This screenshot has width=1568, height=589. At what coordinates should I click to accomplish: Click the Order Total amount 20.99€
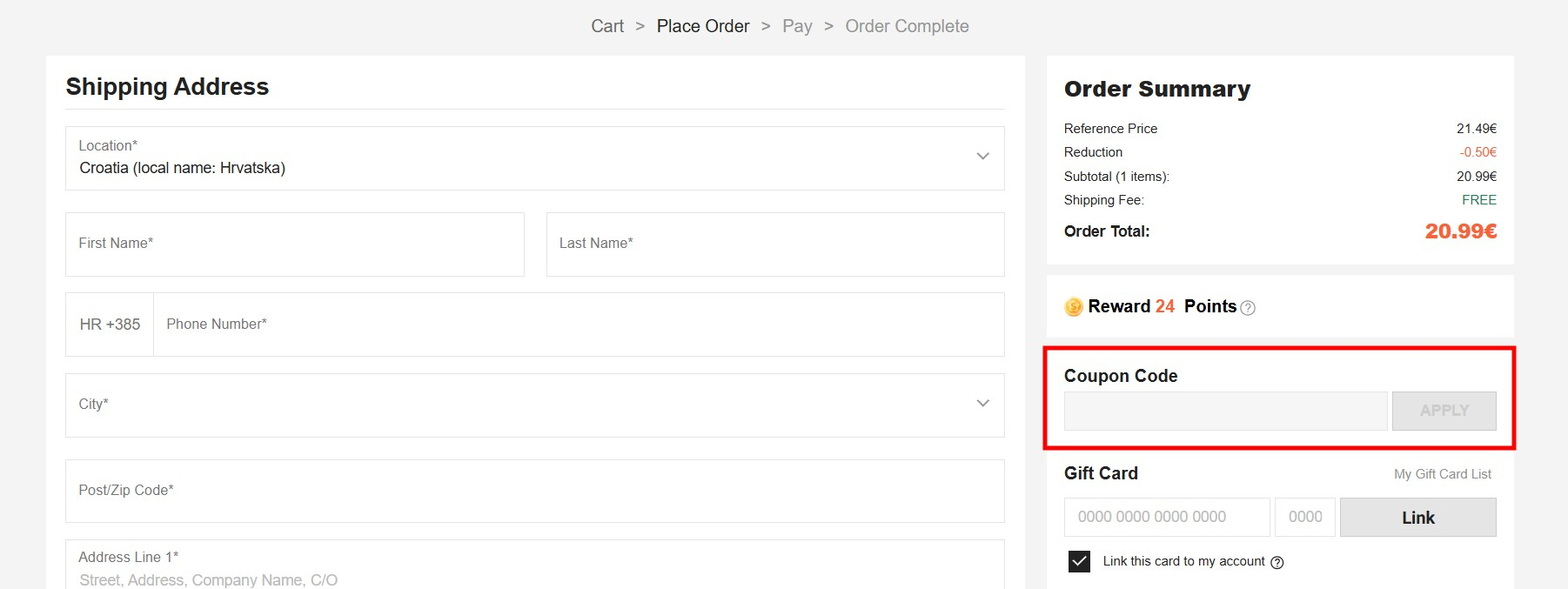[1461, 231]
